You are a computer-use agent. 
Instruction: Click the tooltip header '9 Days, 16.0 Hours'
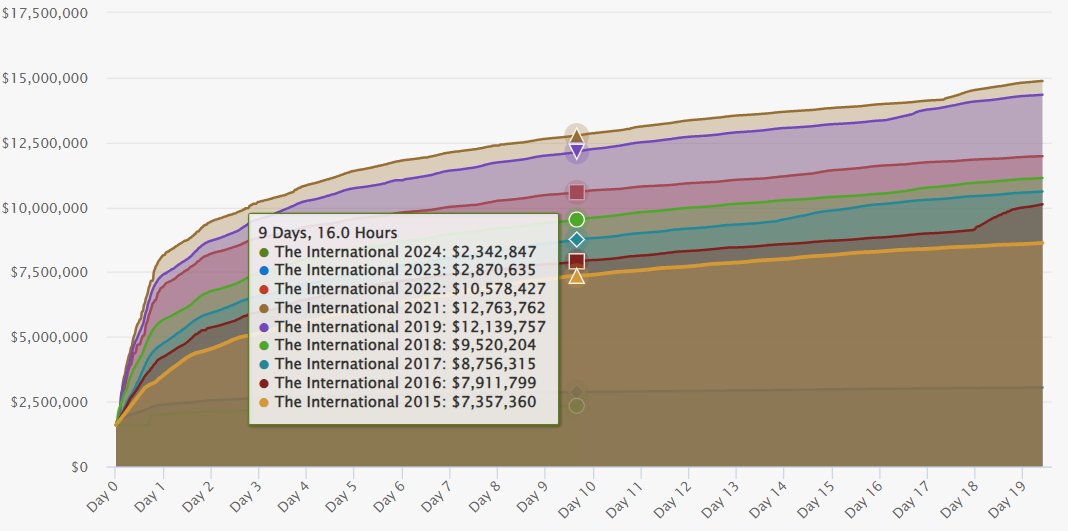click(x=327, y=233)
